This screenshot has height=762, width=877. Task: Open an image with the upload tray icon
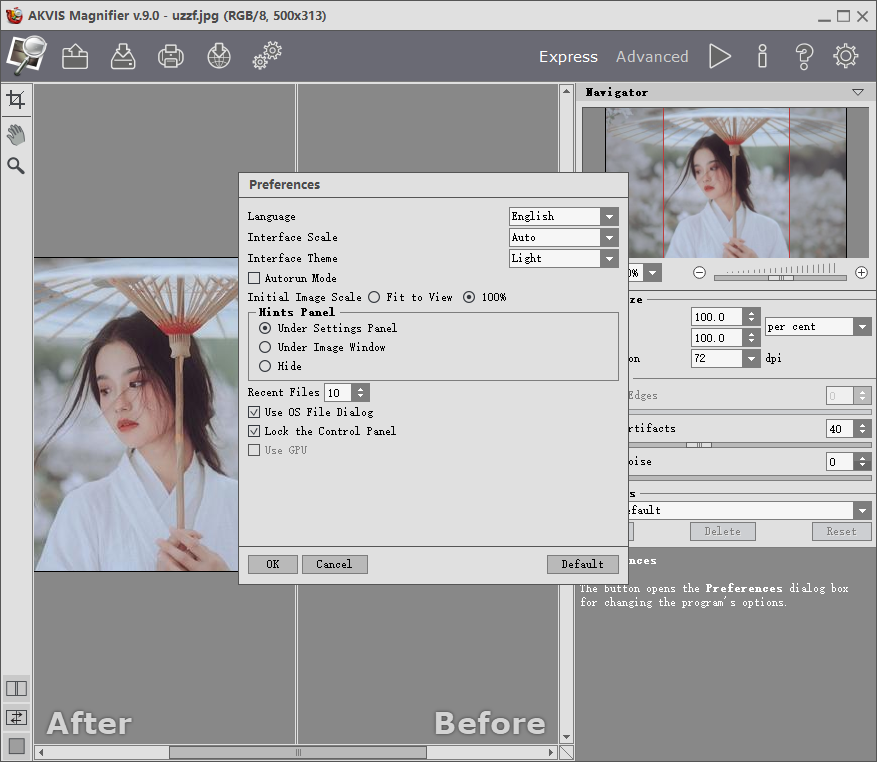tap(75, 57)
